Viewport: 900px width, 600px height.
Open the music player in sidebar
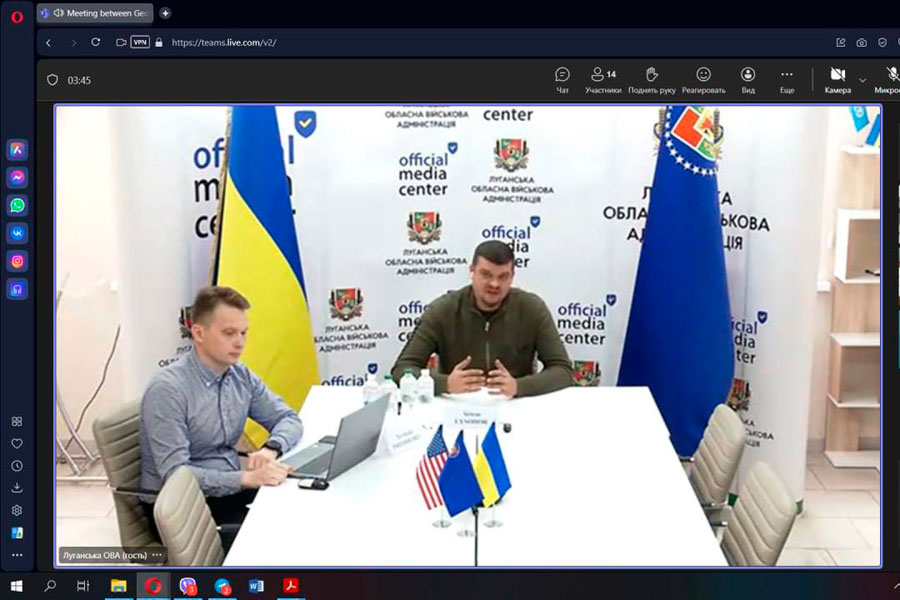coord(17,289)
